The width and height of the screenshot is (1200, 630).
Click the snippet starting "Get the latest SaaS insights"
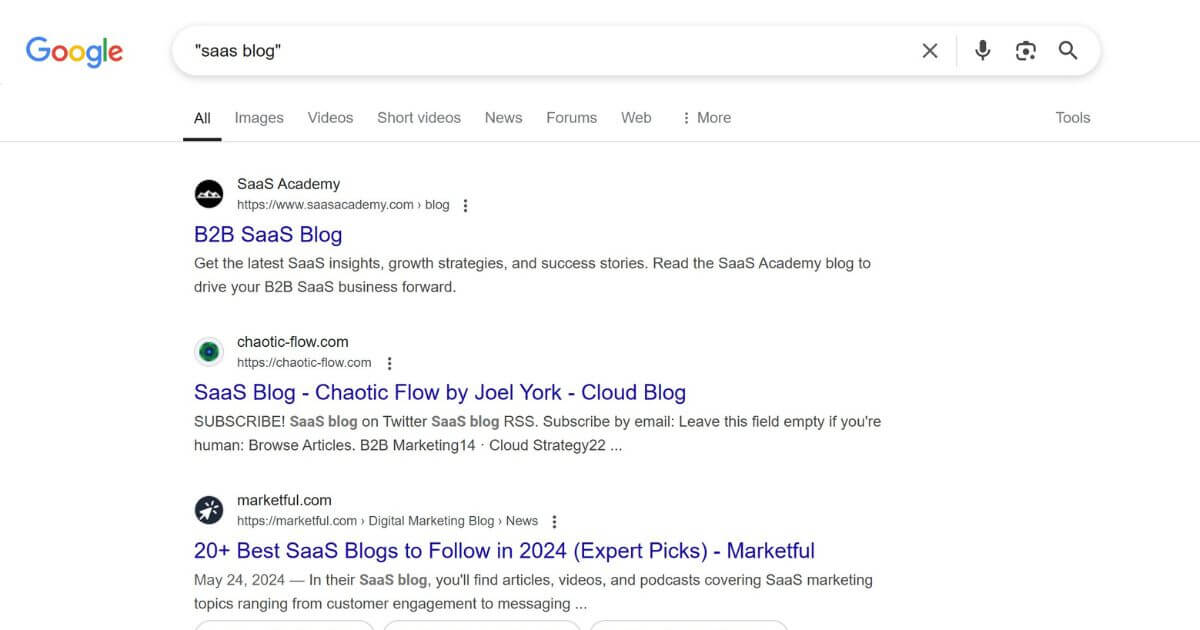532,275
